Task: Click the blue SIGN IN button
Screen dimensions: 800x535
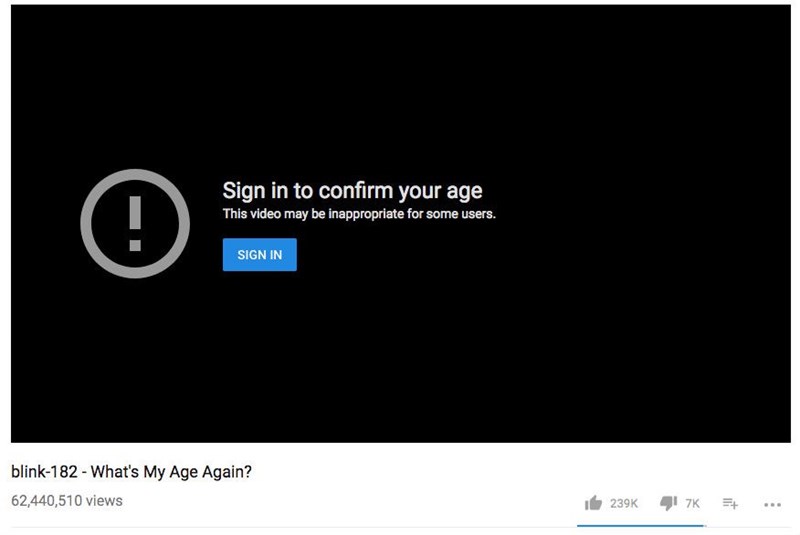Action: (259, 254)
